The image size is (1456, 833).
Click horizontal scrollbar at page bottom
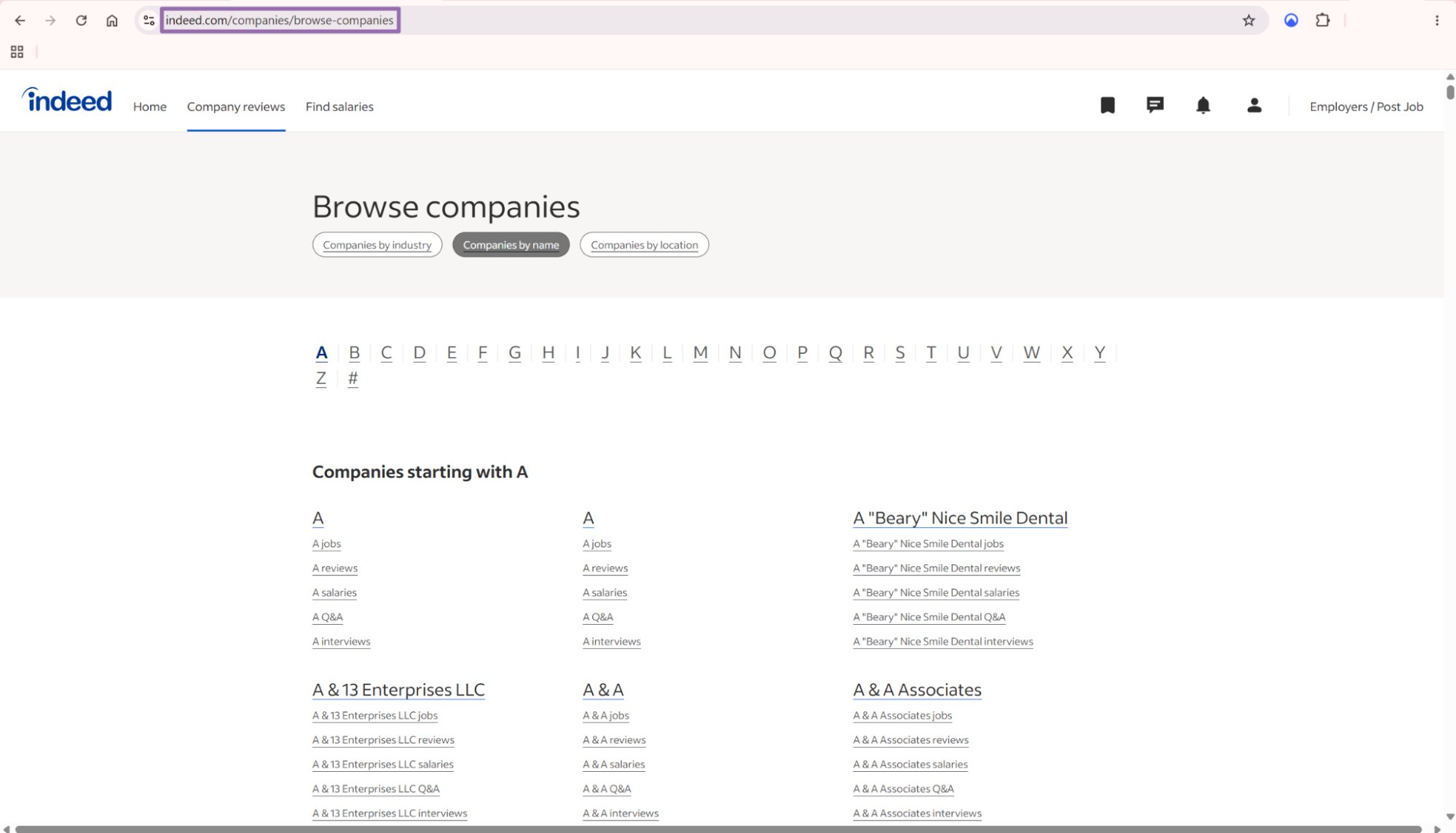(718, 829)
